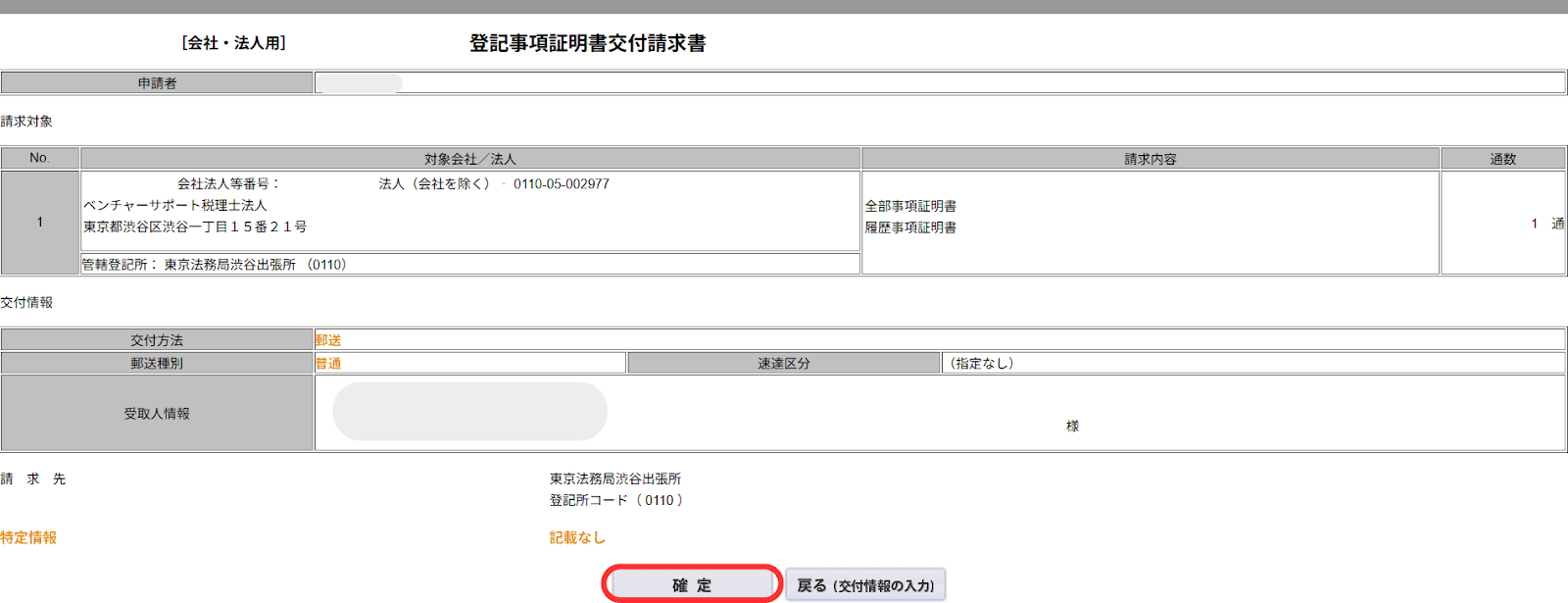Click the 請求内容 column header
This screenshot has height=603, width=1568.
[1150, 159]
